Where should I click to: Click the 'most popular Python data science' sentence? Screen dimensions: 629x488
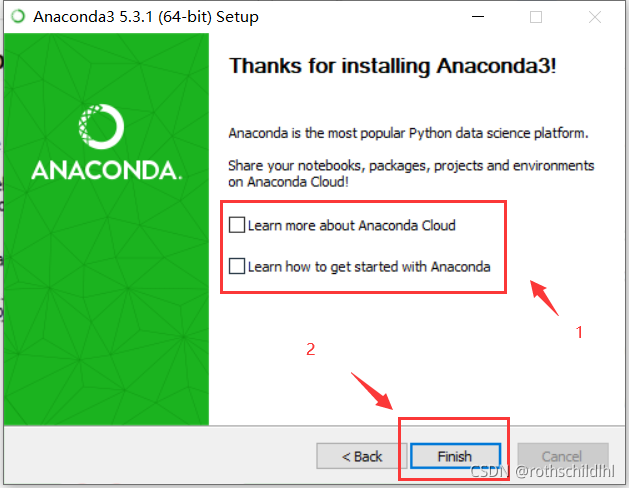coord(408,133)
